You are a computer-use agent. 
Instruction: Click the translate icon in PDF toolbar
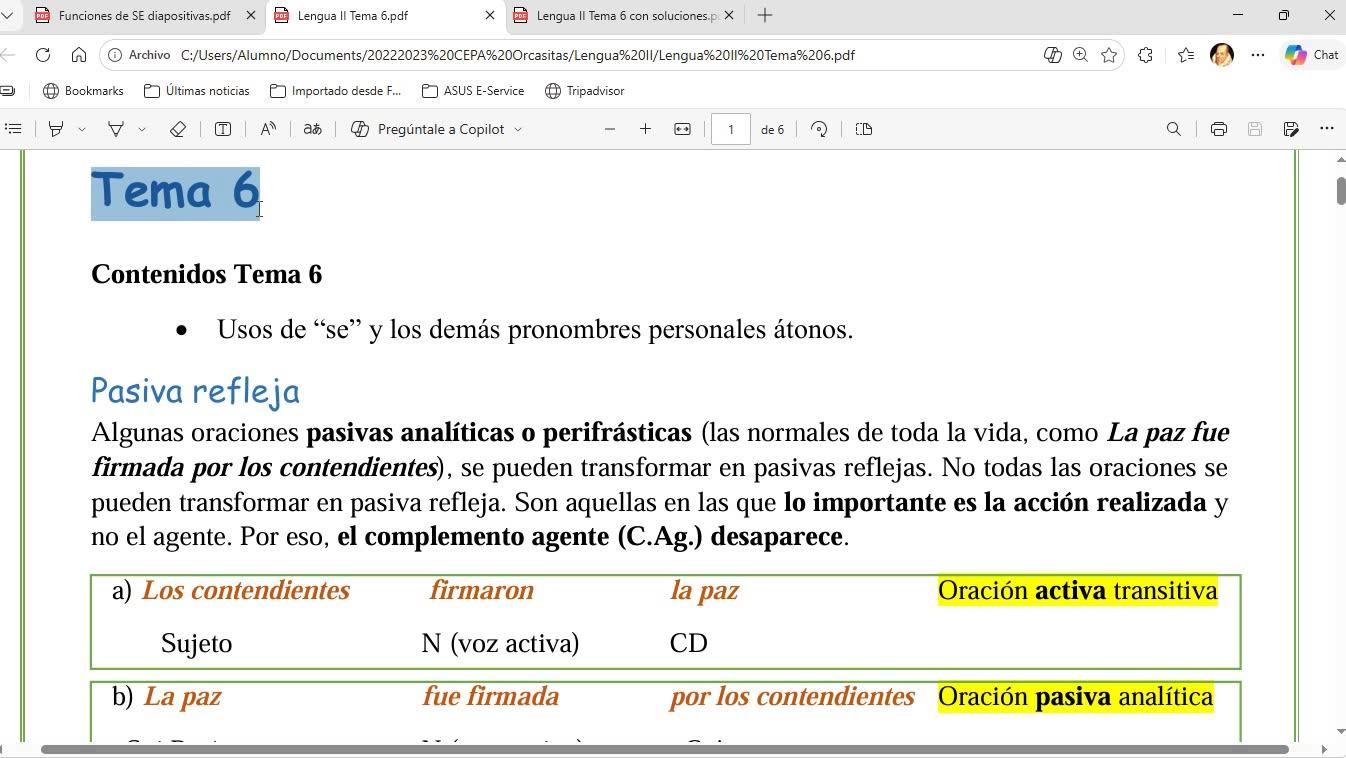[x=312, y=129]
